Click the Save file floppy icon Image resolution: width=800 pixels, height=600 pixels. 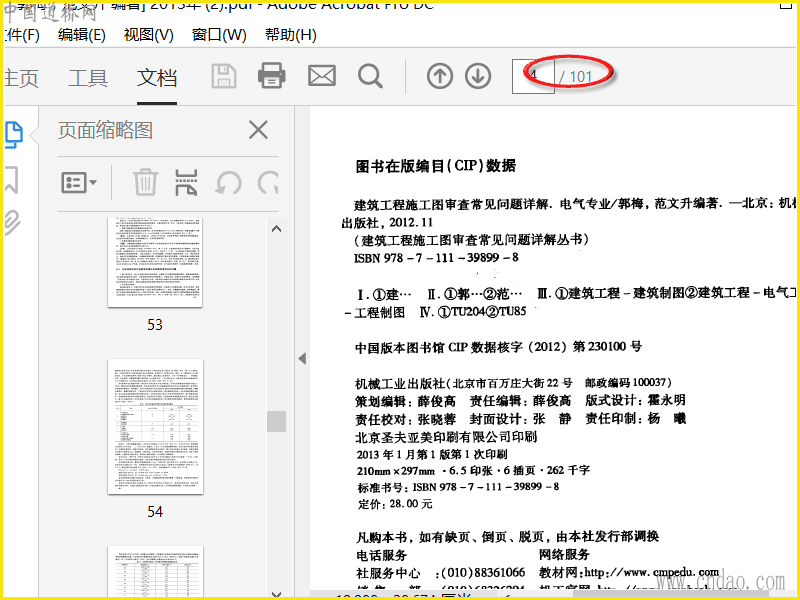coord(223,77)
